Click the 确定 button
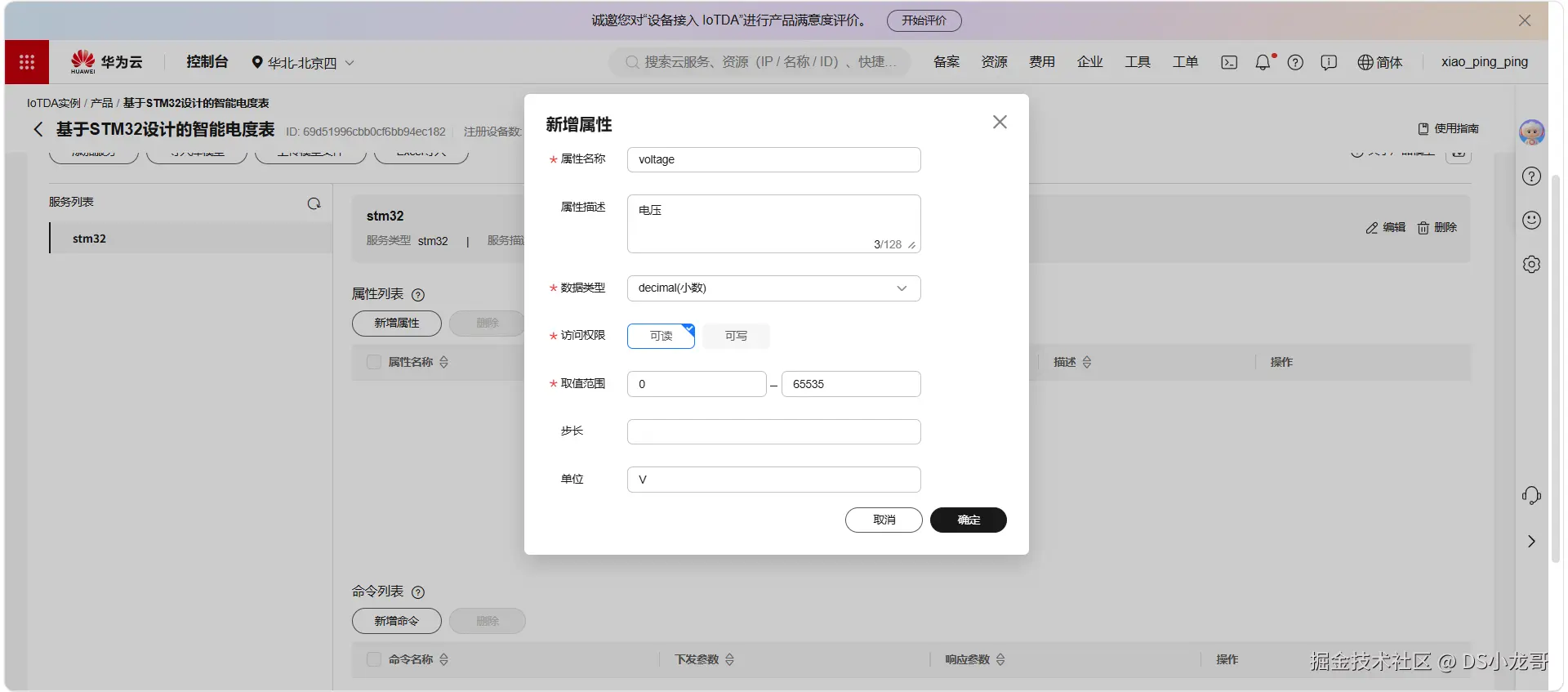Image resolution: width=1568 pixels, height=692 pixels. 969,520
